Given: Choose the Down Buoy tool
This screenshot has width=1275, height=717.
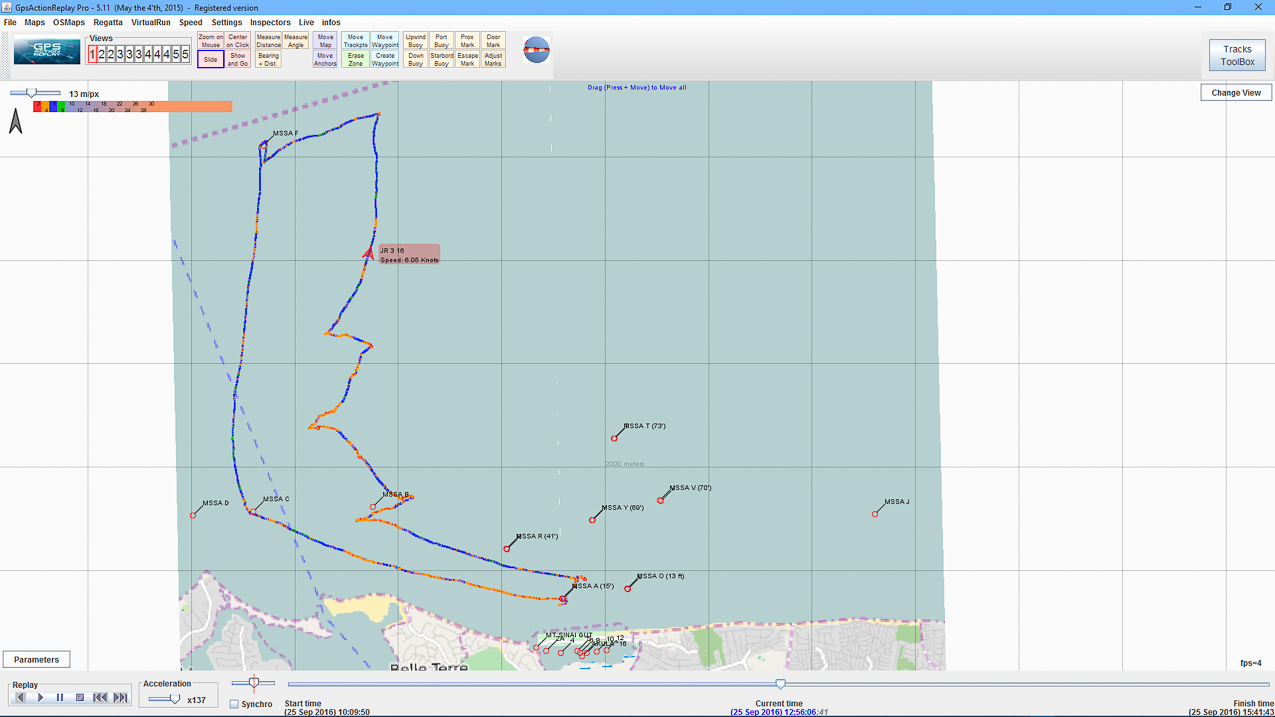Looking at the screenshot, I should click(415, 60).
